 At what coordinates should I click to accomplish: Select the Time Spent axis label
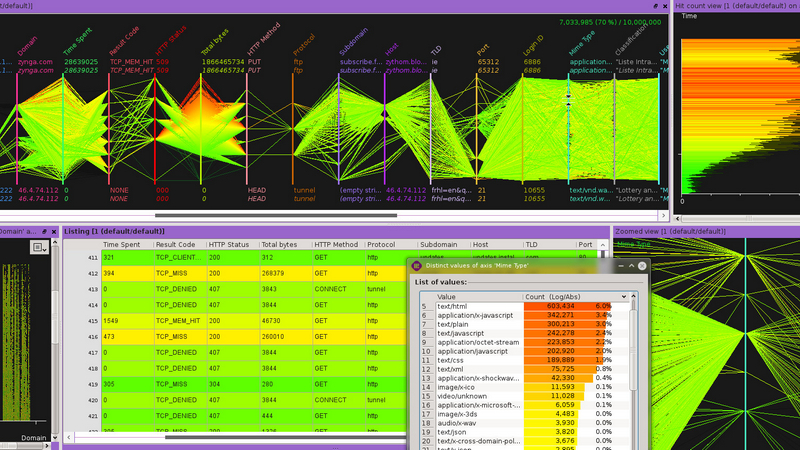tap(78, 42)
